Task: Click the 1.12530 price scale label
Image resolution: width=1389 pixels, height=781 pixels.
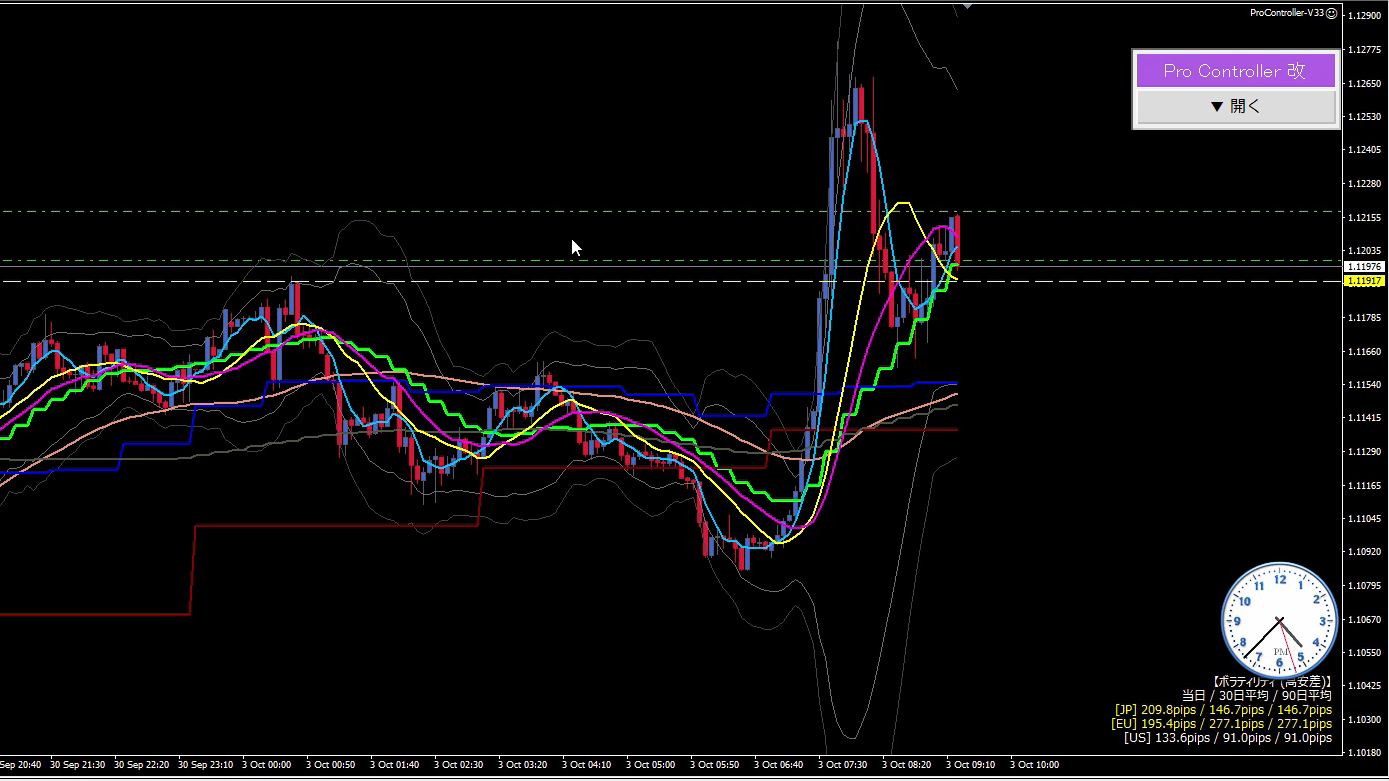Action: 1366,117
